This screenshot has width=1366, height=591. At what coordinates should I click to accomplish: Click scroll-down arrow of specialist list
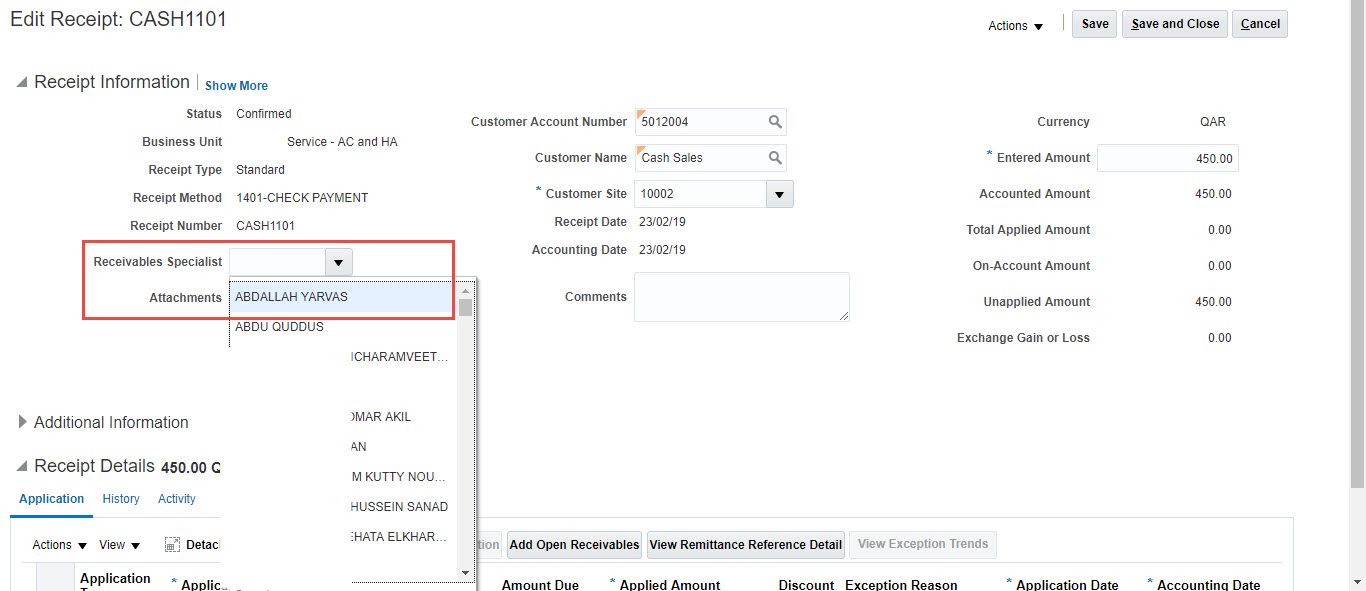pyautogui.click(x=465, y=572)
